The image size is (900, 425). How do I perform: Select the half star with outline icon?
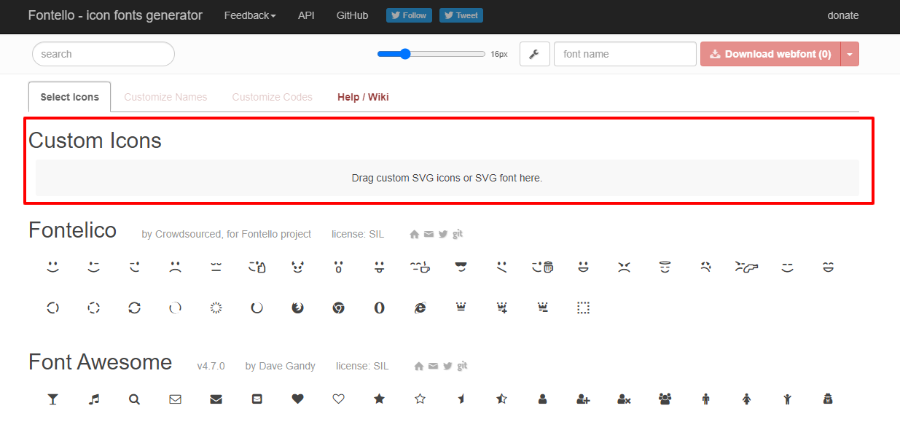[502, 399]
